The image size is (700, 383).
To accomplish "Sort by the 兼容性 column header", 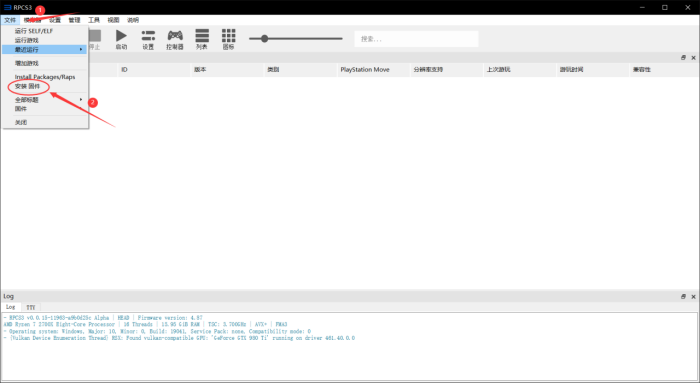I will point(665,70).
